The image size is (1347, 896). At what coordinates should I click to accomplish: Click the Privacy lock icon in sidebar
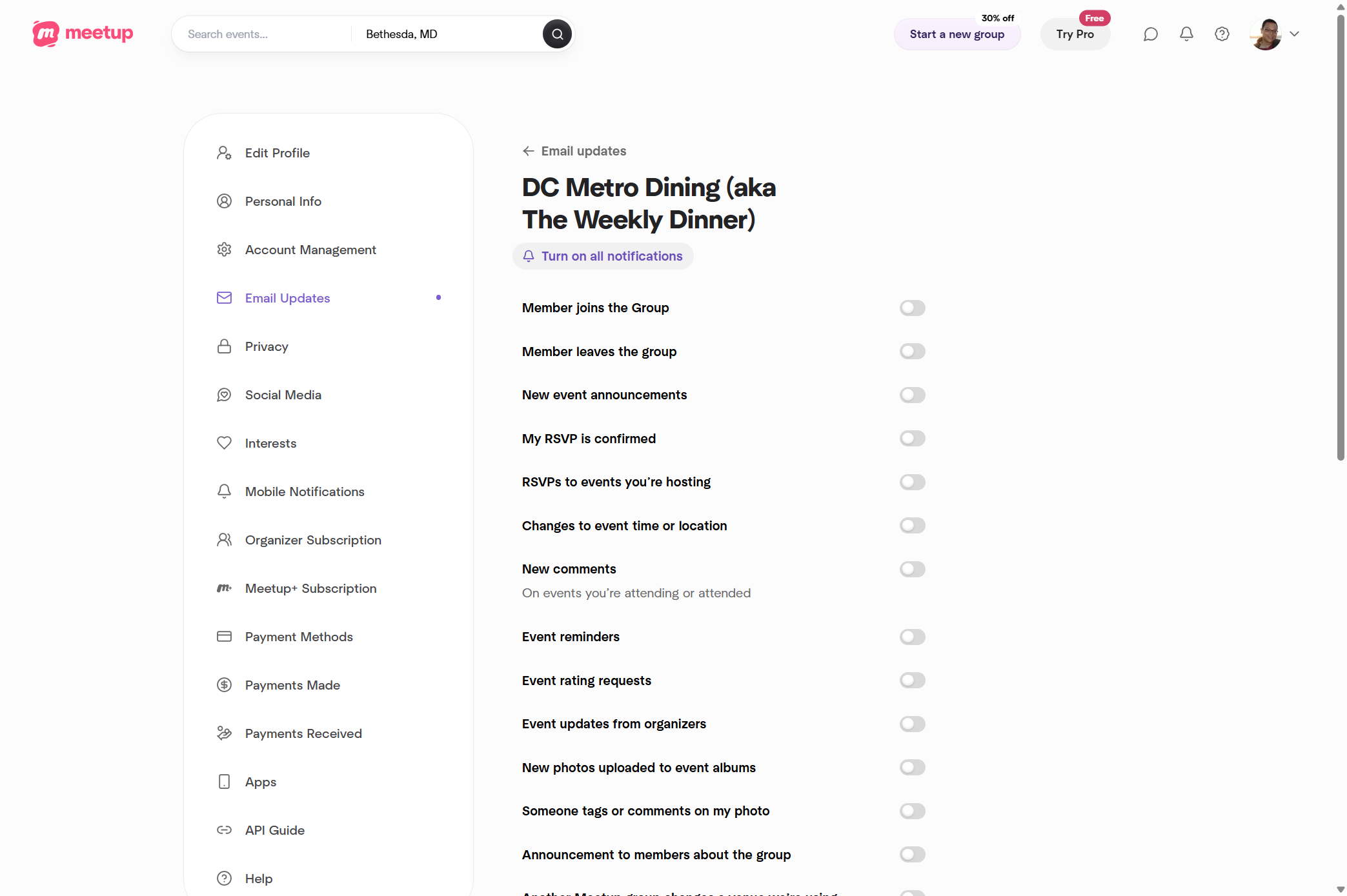pos(224,346)
